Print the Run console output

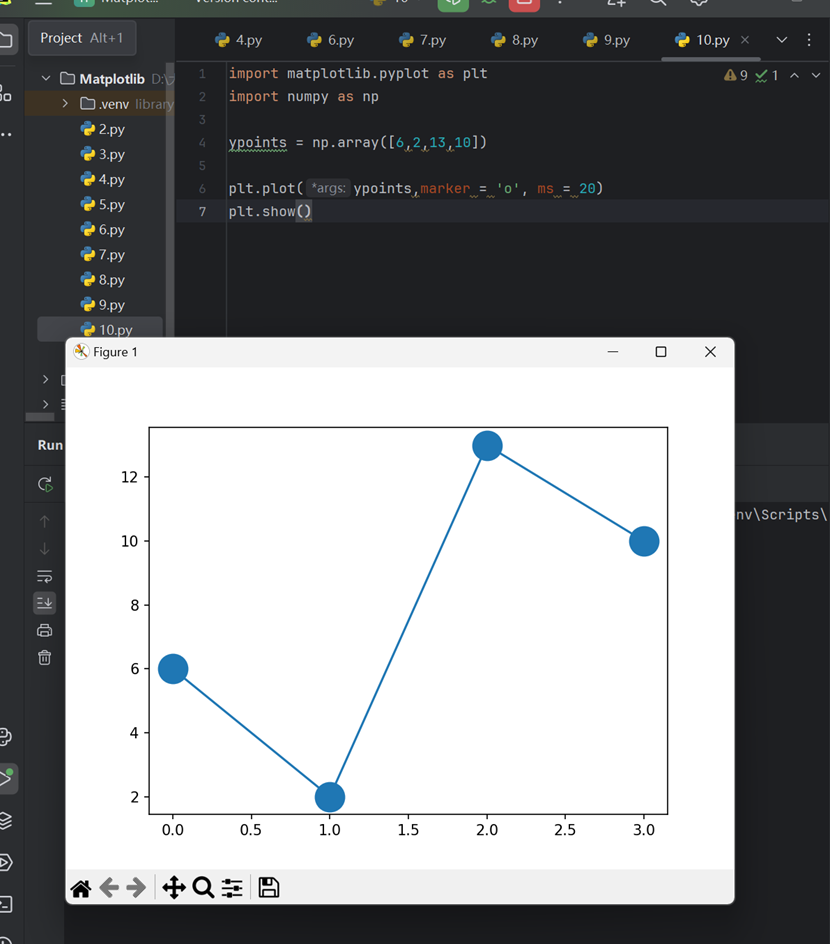click(45, 630)
